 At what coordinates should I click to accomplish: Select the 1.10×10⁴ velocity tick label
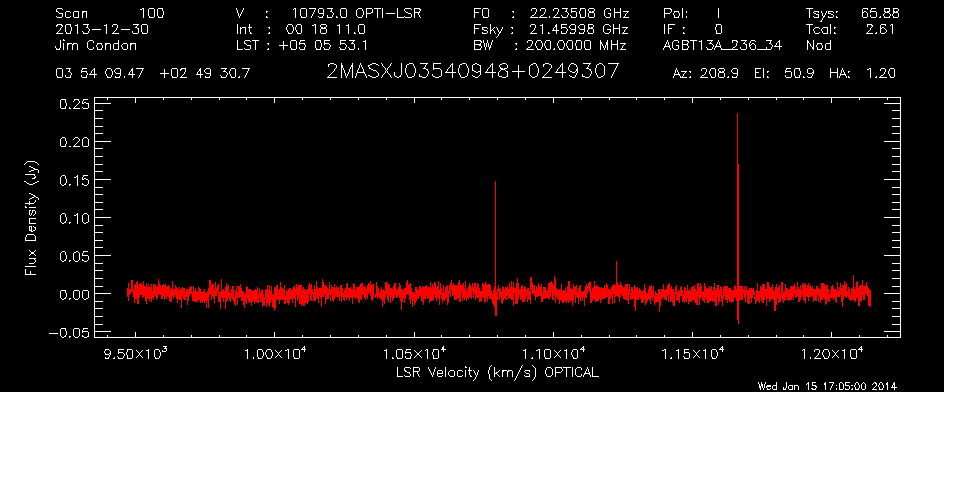click(554, 353)
